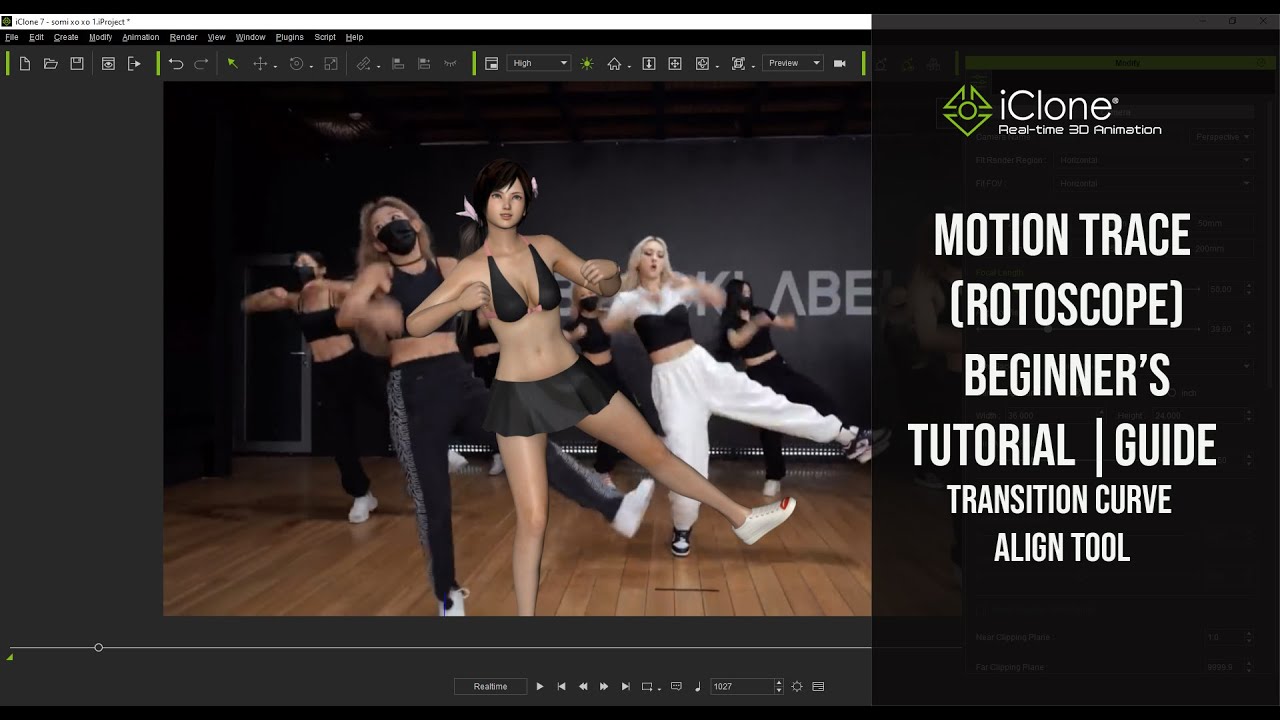Image resolution: width=1280 pixels, height=720 pixels.
Task: Increase frame number with stepper up arrow
Action: (779, 683)
